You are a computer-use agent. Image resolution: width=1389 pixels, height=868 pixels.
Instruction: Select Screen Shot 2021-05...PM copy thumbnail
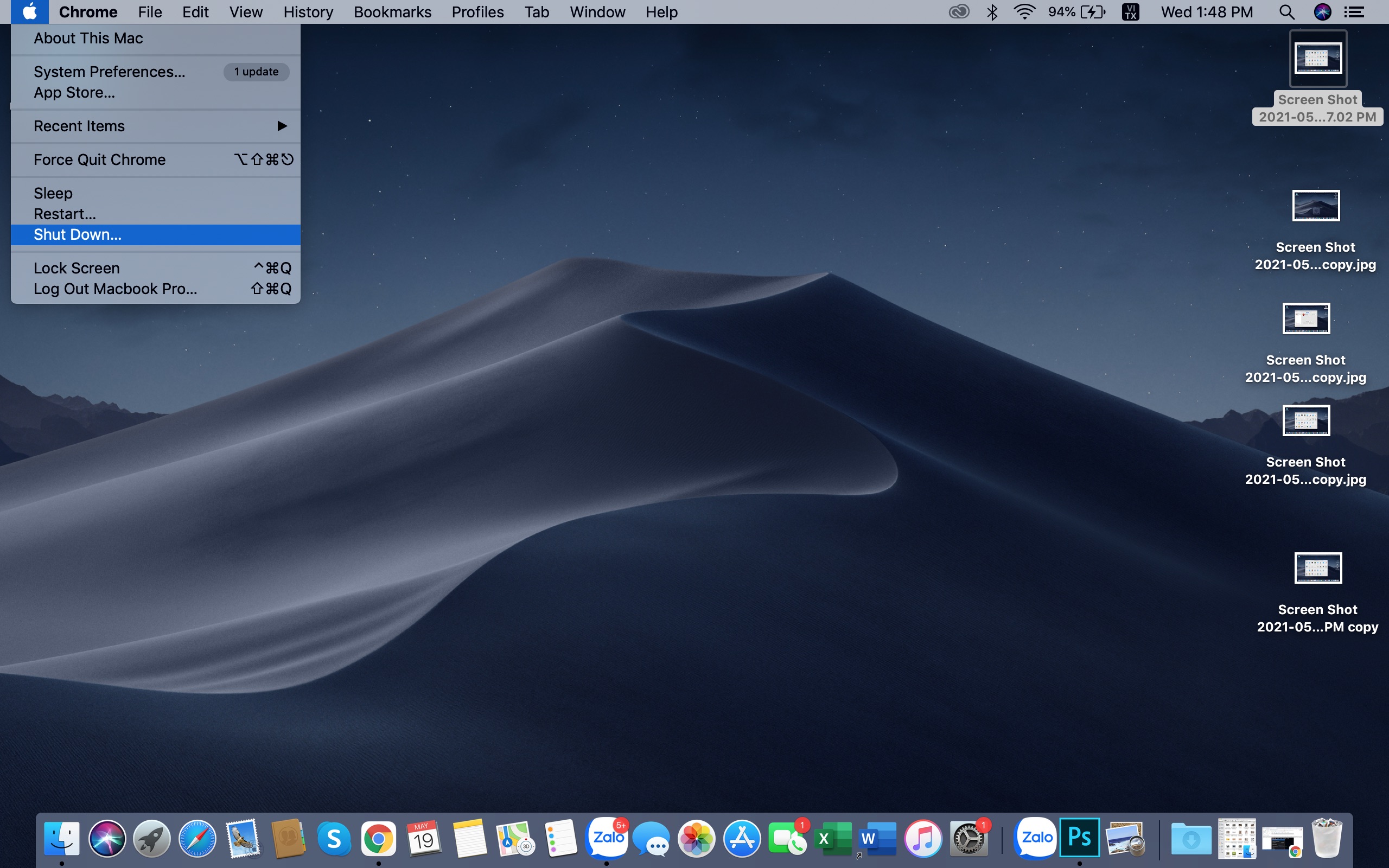click(1317, 569)
